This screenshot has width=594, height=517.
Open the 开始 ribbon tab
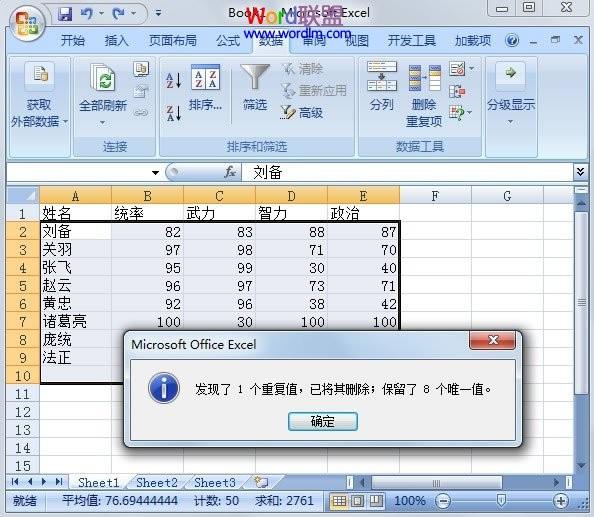tap(73, 40)
